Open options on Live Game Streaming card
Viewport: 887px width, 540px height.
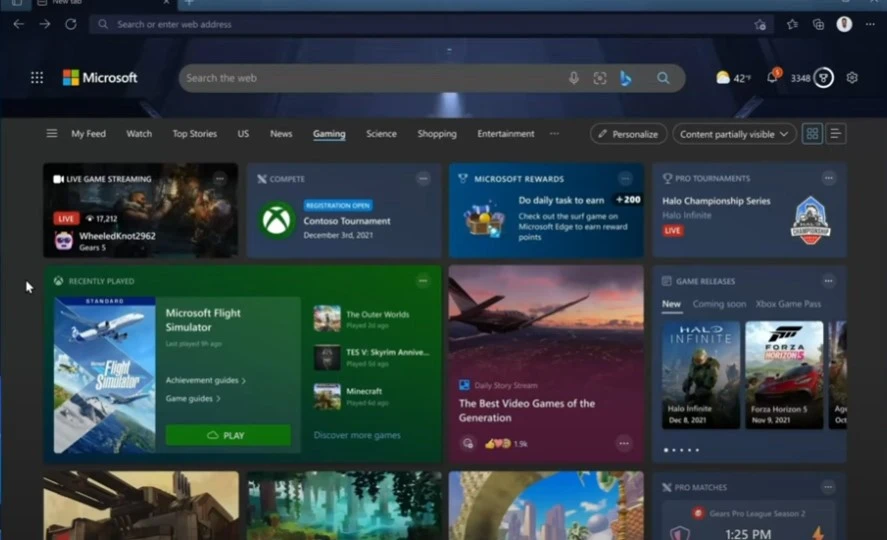(x=219, y=179)
